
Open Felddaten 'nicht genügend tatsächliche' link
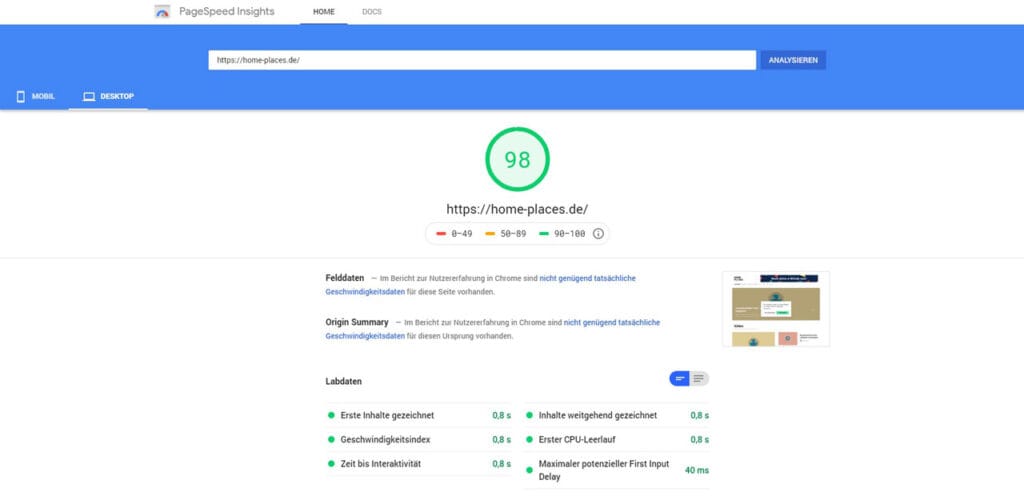[x=587, y=278]
